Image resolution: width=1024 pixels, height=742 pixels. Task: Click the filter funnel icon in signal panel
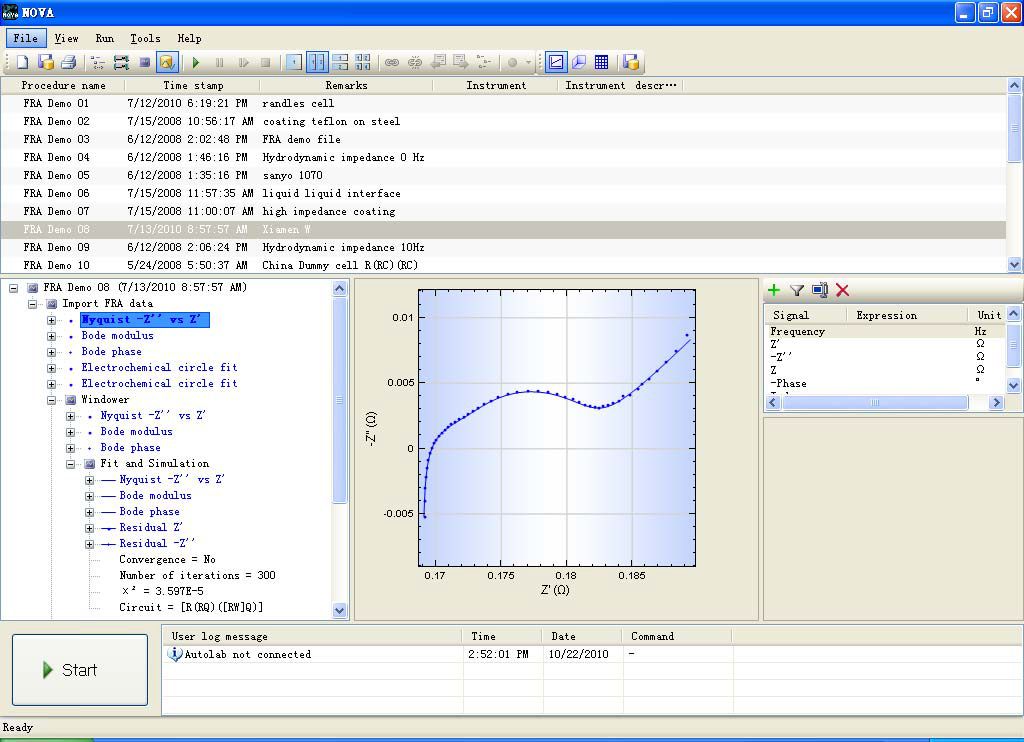[797, 290]
